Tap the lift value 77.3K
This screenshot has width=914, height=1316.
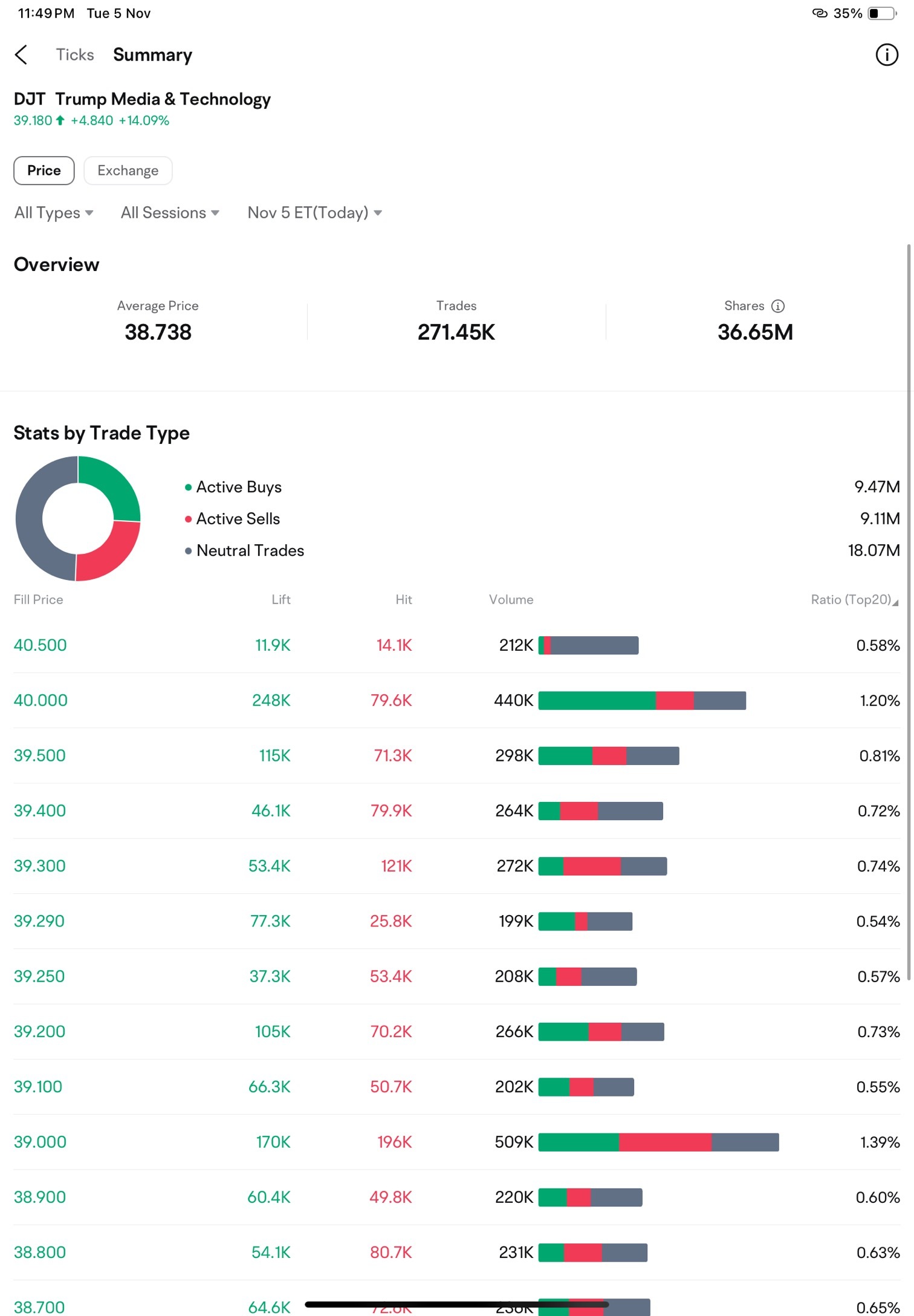(270, 921)
